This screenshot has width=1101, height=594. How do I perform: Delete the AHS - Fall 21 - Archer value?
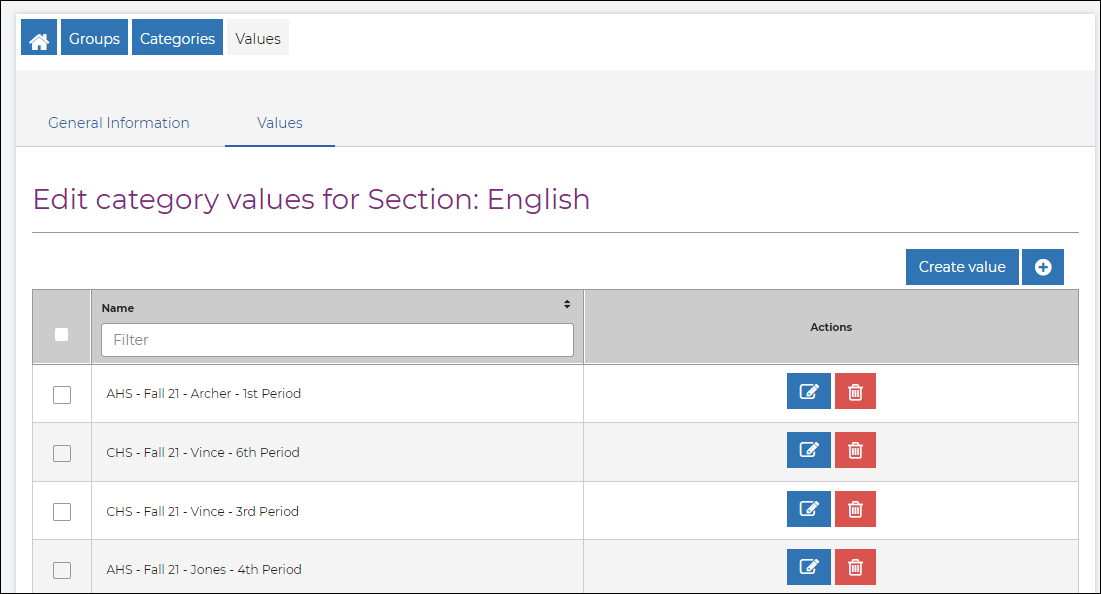(855, 391)
